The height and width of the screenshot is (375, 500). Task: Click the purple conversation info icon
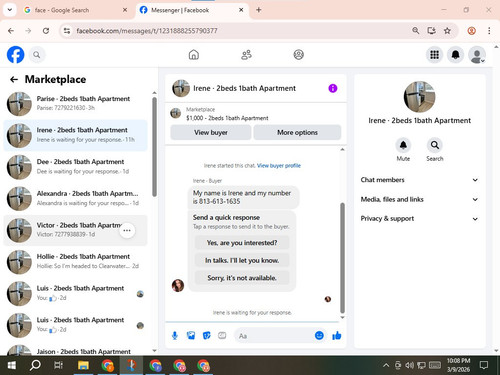(333, 88)
